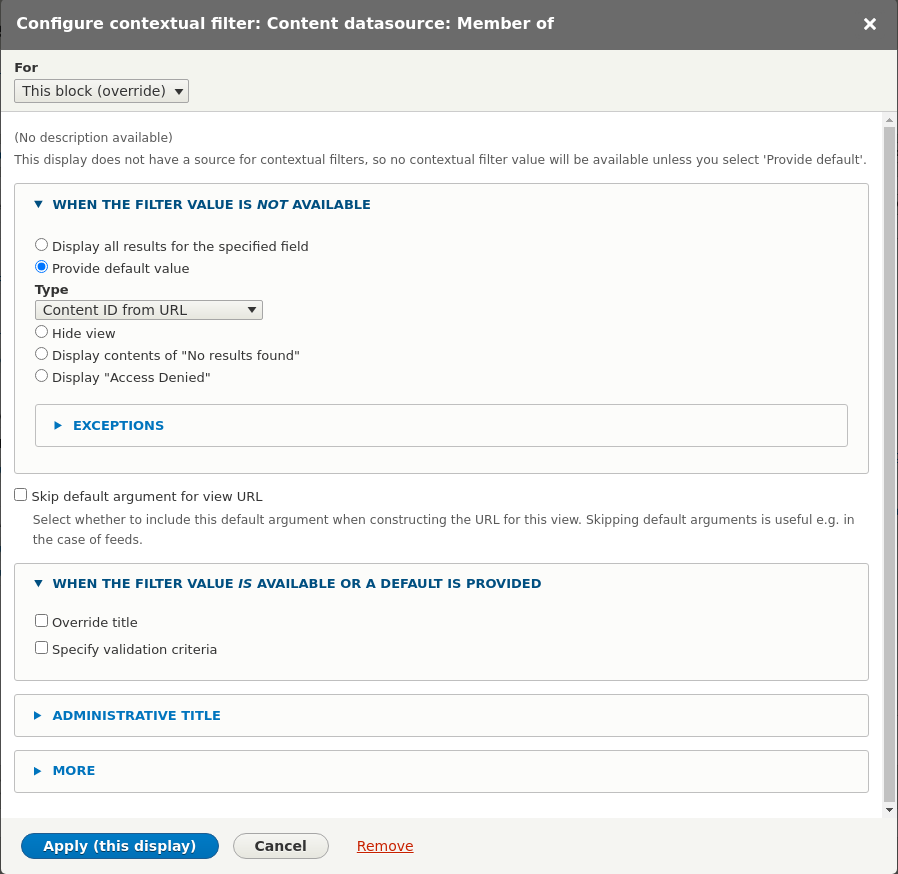Click the Cancel button
The height and width of the screenshot is (874, 898).
point(281,845)
